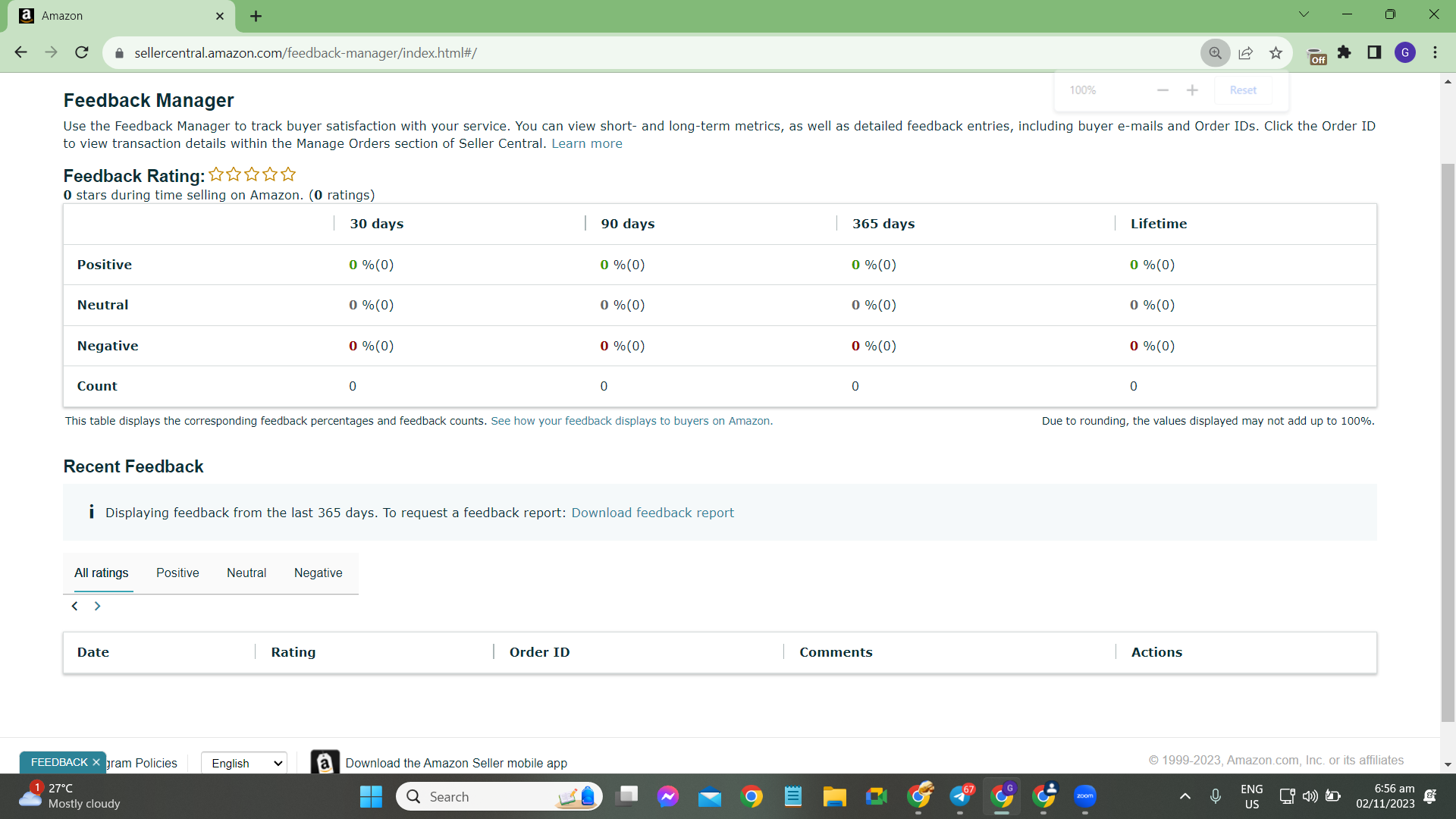
Task: Open Telegram with the 67 badge
Action: (x=961, y=796)
